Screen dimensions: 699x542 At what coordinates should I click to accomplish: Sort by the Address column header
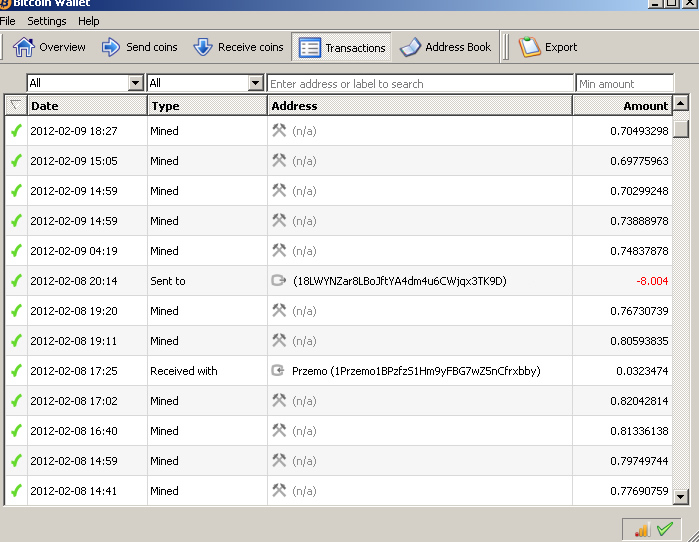click(420, 106)
